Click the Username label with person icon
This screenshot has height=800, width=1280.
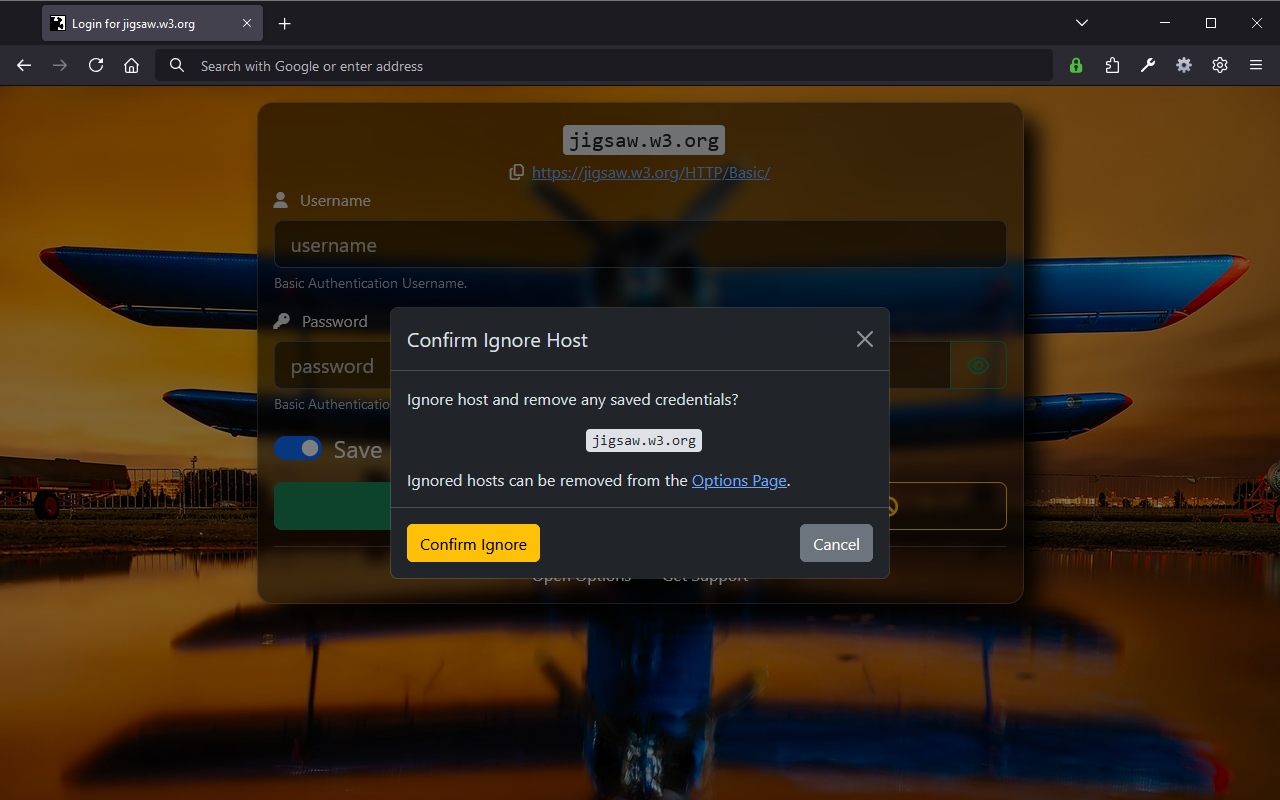322,200
